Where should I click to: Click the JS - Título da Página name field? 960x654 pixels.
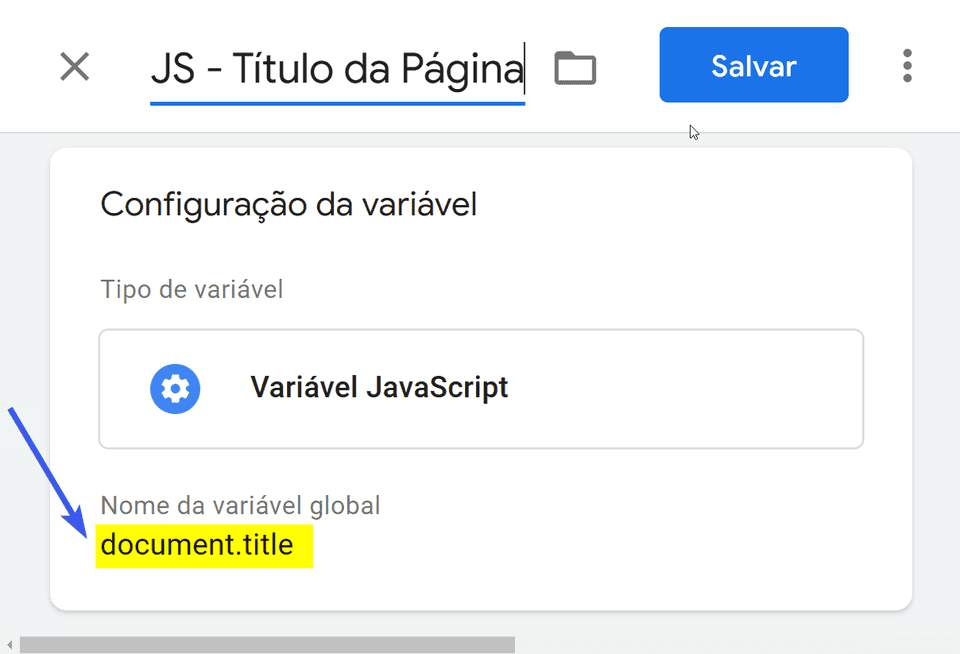click(x=338, y=66)
